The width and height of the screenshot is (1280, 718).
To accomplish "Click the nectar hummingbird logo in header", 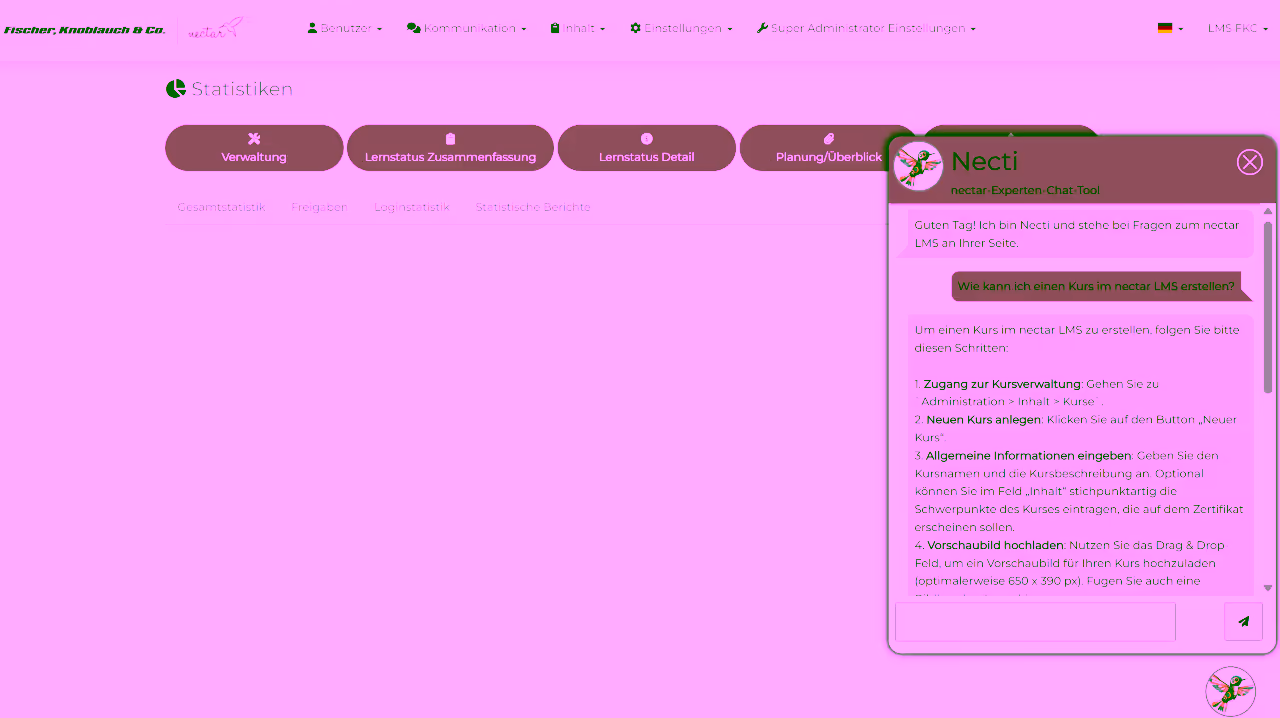I will tap(215, 28).
